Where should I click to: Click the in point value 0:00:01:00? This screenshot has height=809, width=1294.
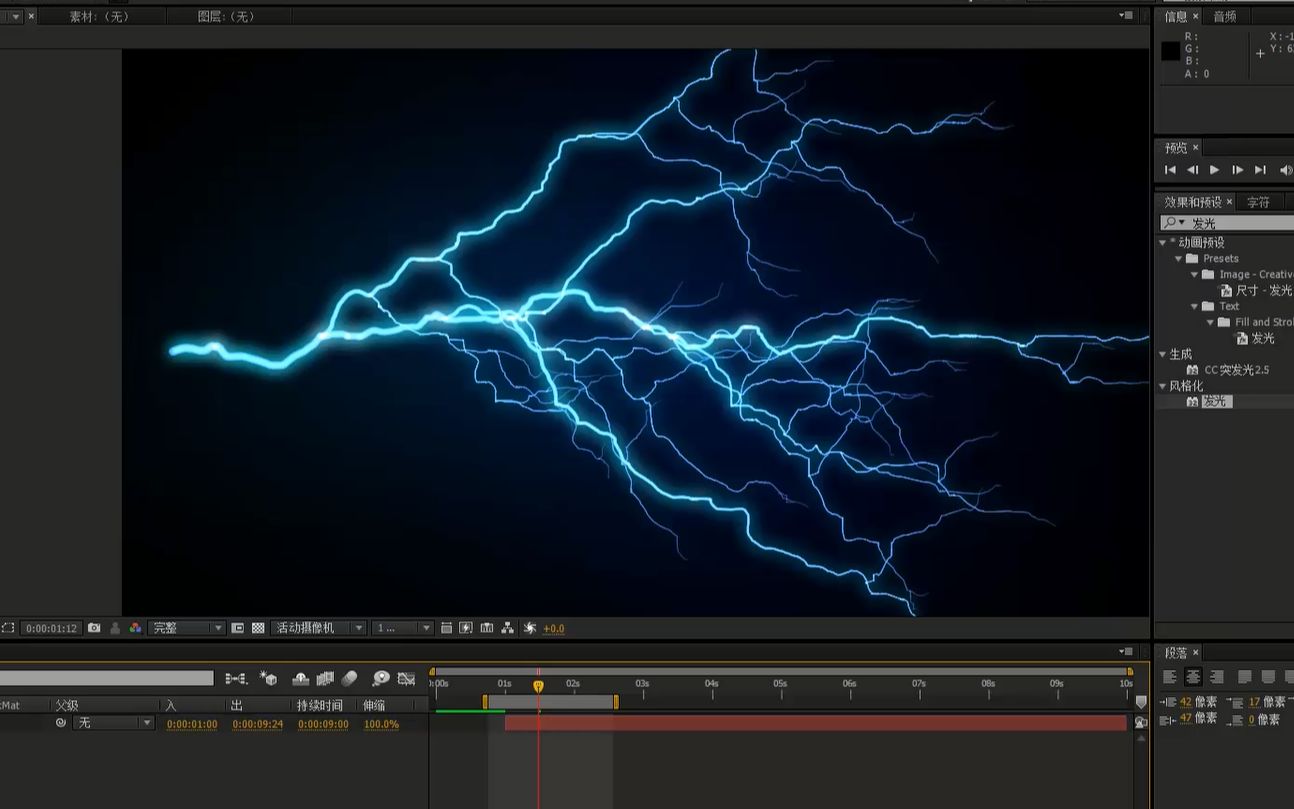[x=192, y=724]
